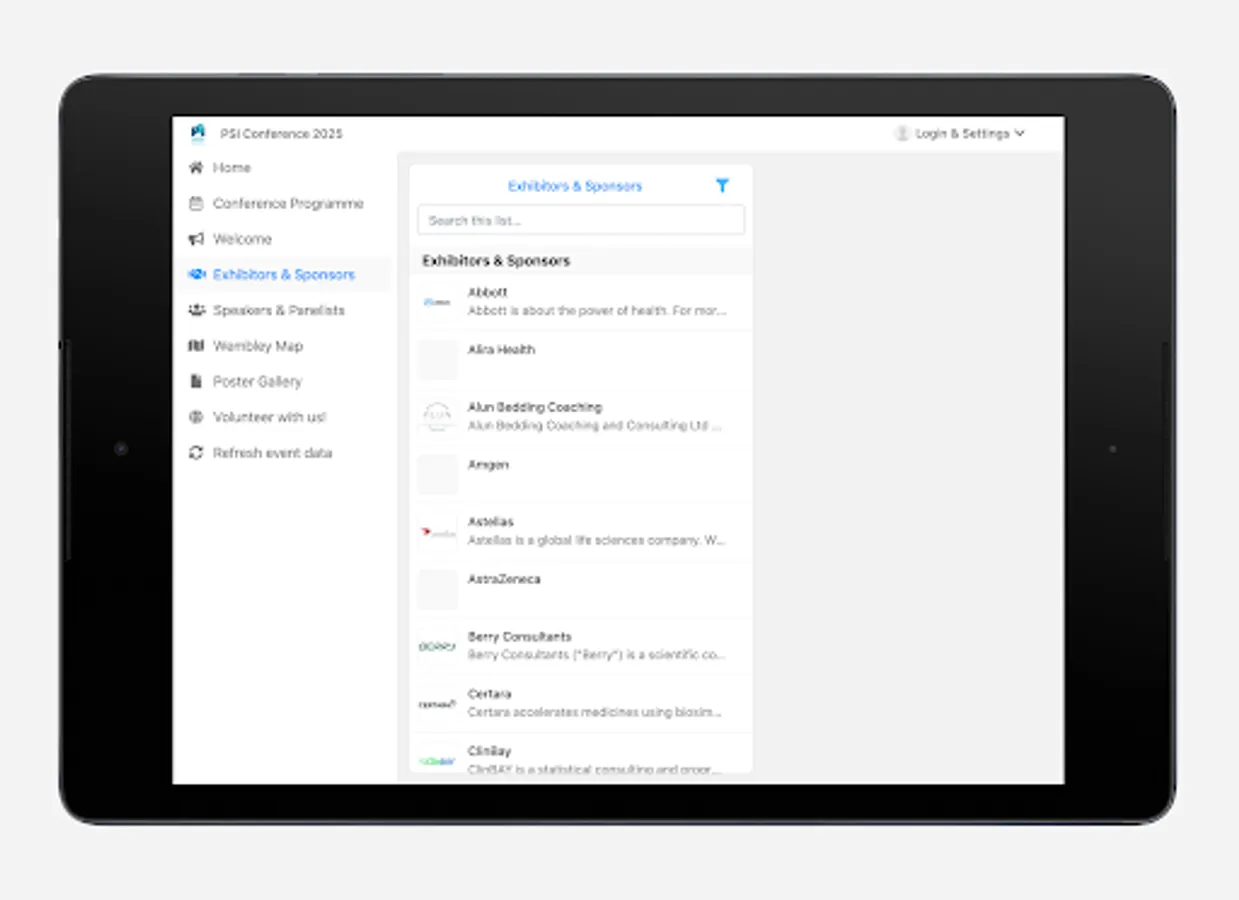Click the PSI Conference app logo
The image size is (1239, 900).
[198, 133]
